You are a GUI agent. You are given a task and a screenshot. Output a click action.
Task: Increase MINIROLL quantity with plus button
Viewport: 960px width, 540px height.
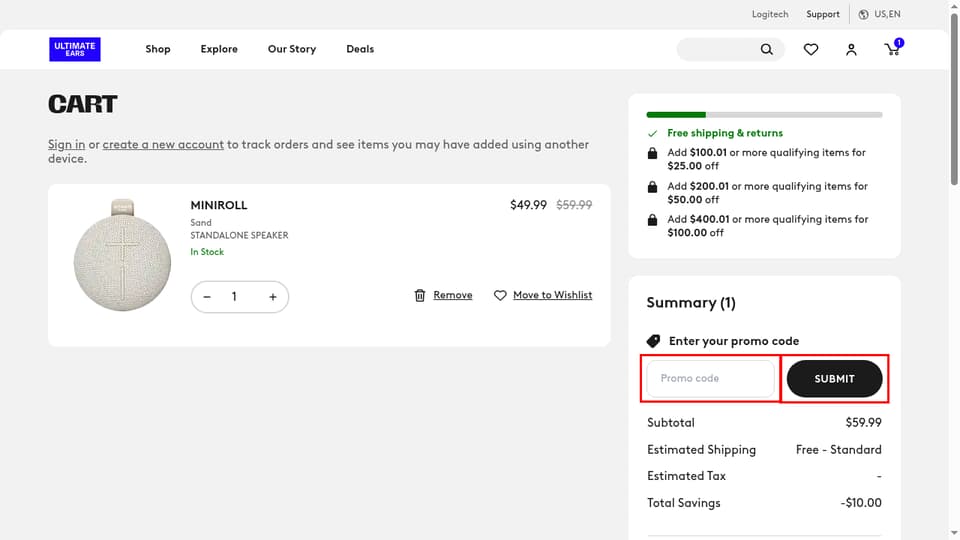(x=273, y=297)
